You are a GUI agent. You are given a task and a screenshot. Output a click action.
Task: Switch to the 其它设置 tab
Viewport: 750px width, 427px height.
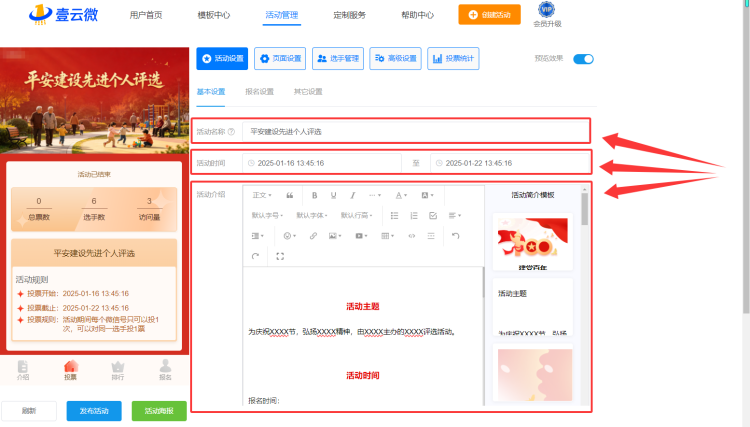click(x=308, y=91)
